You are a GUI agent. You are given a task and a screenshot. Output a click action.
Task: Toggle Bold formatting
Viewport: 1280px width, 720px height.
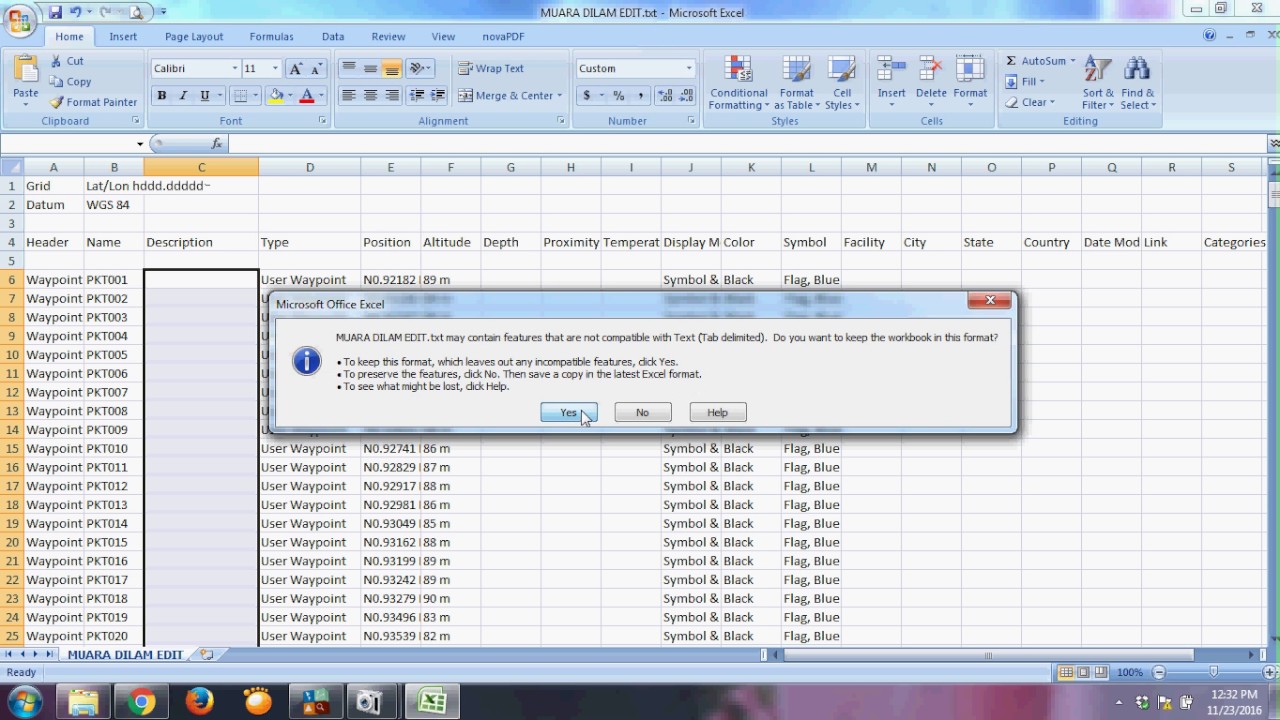click(x=161, y=96)
